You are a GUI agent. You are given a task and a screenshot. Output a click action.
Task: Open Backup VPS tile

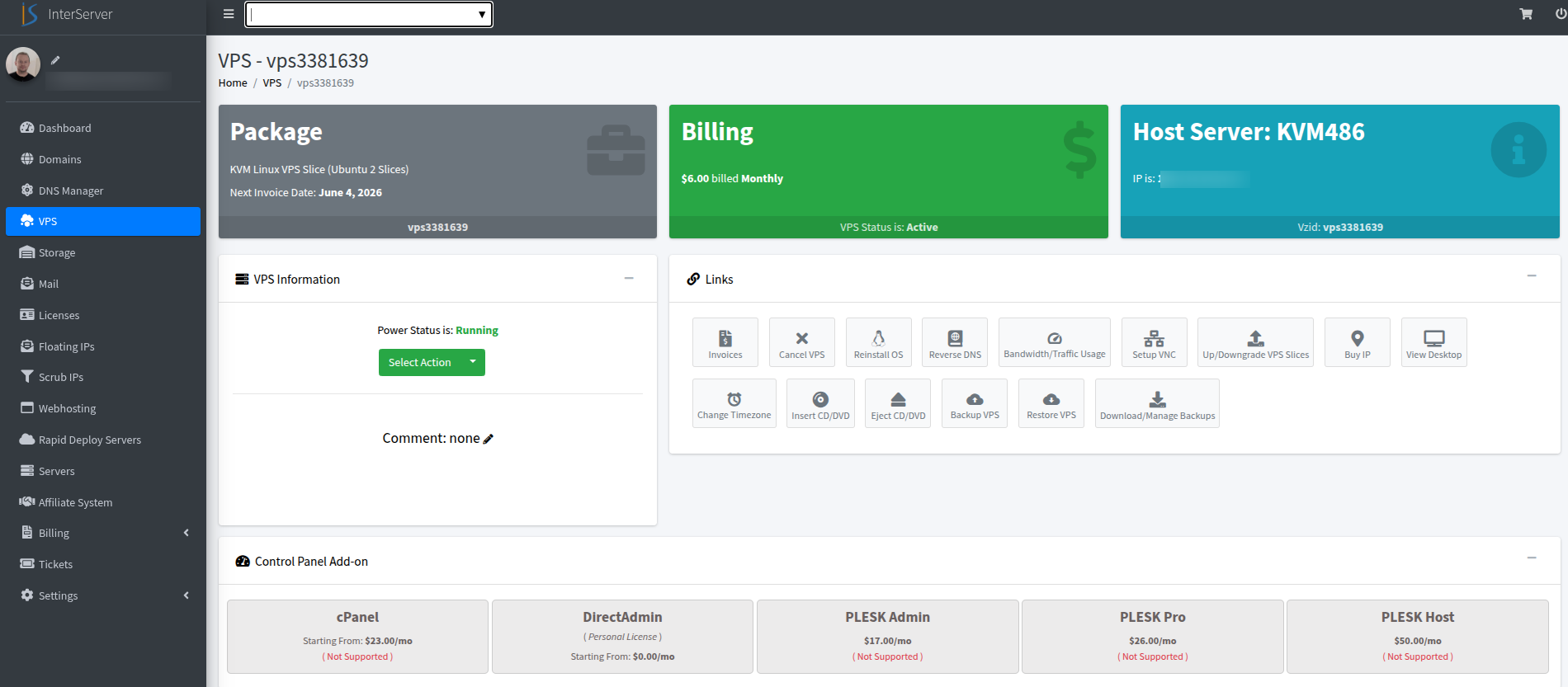(975, 403)
